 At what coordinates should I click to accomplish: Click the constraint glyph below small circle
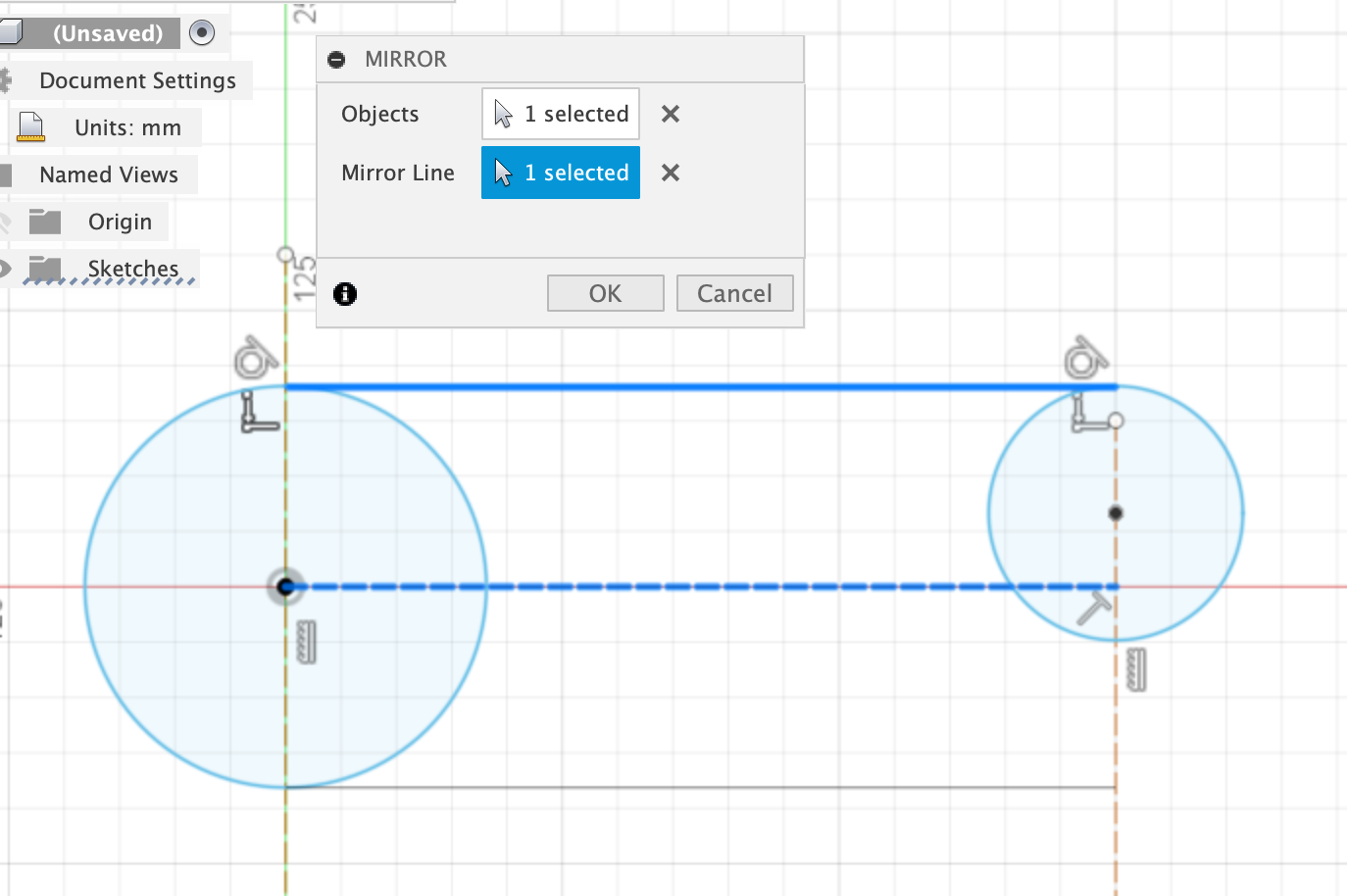[1136, 670]
